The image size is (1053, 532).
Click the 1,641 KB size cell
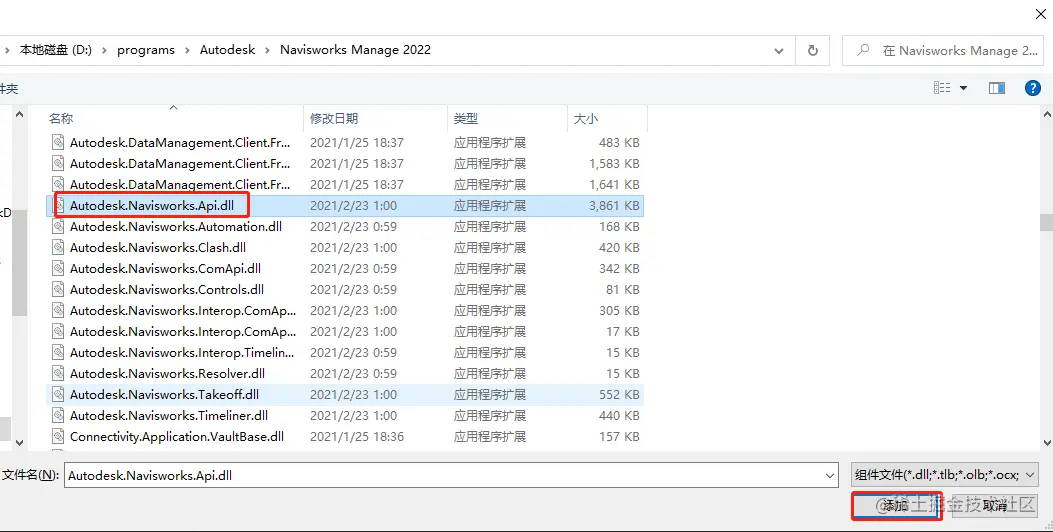[614, 185]
